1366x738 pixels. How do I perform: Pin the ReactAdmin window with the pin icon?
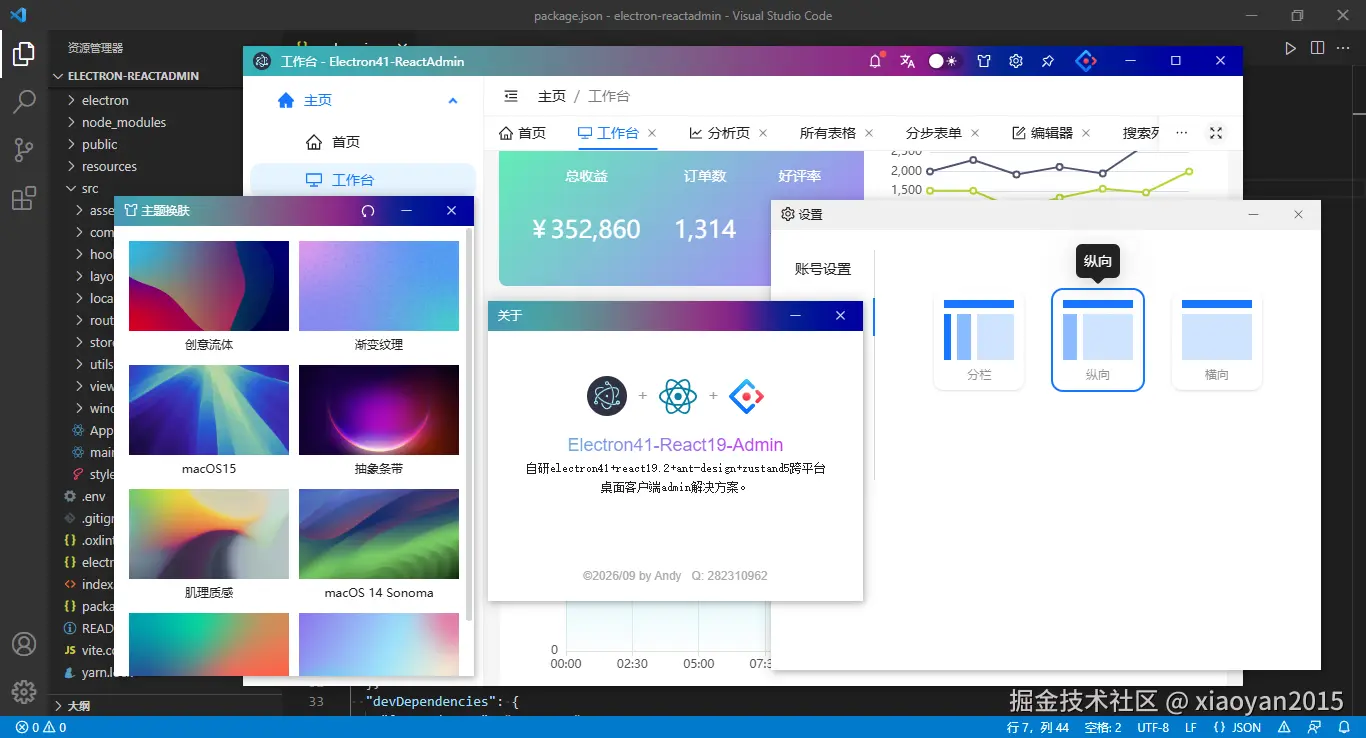tap(1048, 61)
